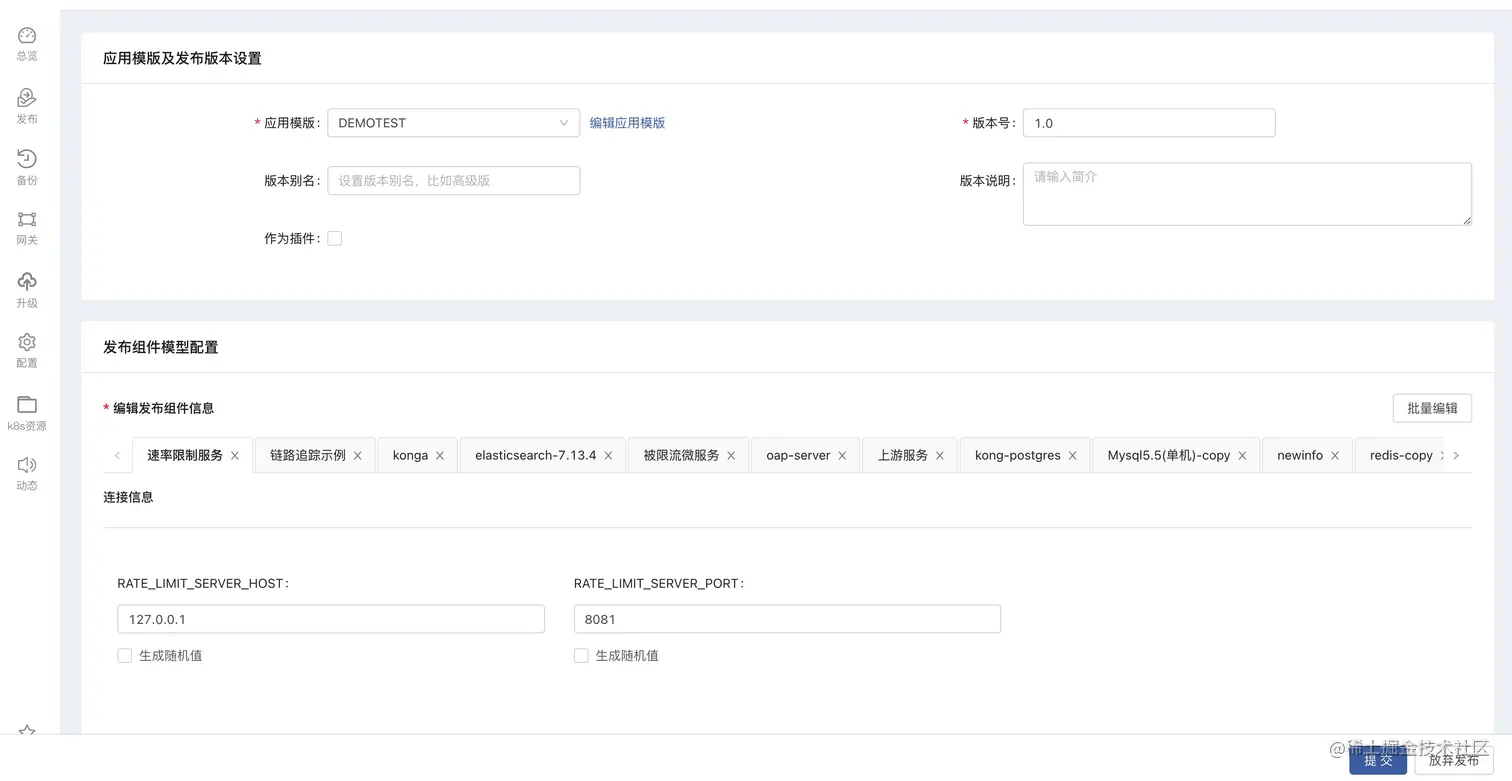This screenshot has width=1512, height=781.
Task: Close the 链路追踪示例 tab
Action: click(358, 456)
